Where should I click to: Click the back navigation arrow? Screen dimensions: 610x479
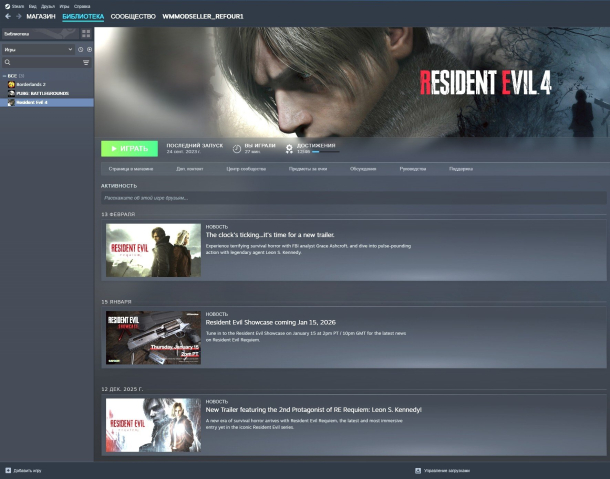click(7, 16)
